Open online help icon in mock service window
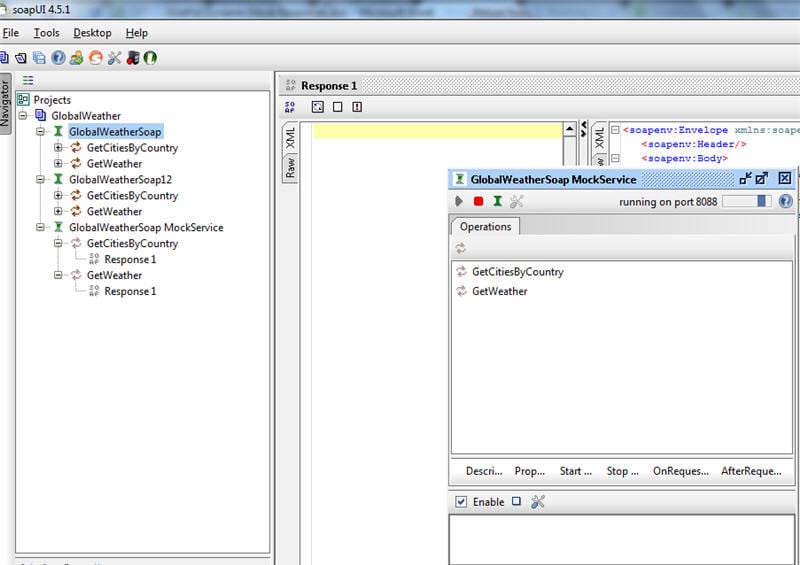The height and width of the screenshot is (565, 800). pos(785,201)
